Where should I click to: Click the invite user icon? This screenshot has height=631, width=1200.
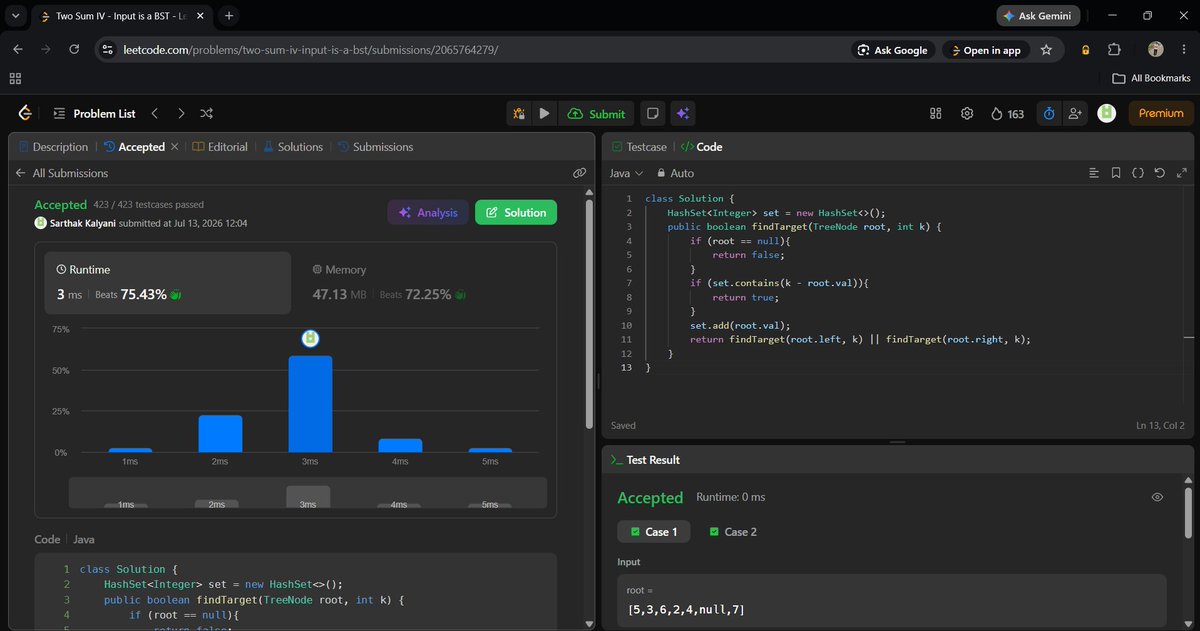[1075, 114]
